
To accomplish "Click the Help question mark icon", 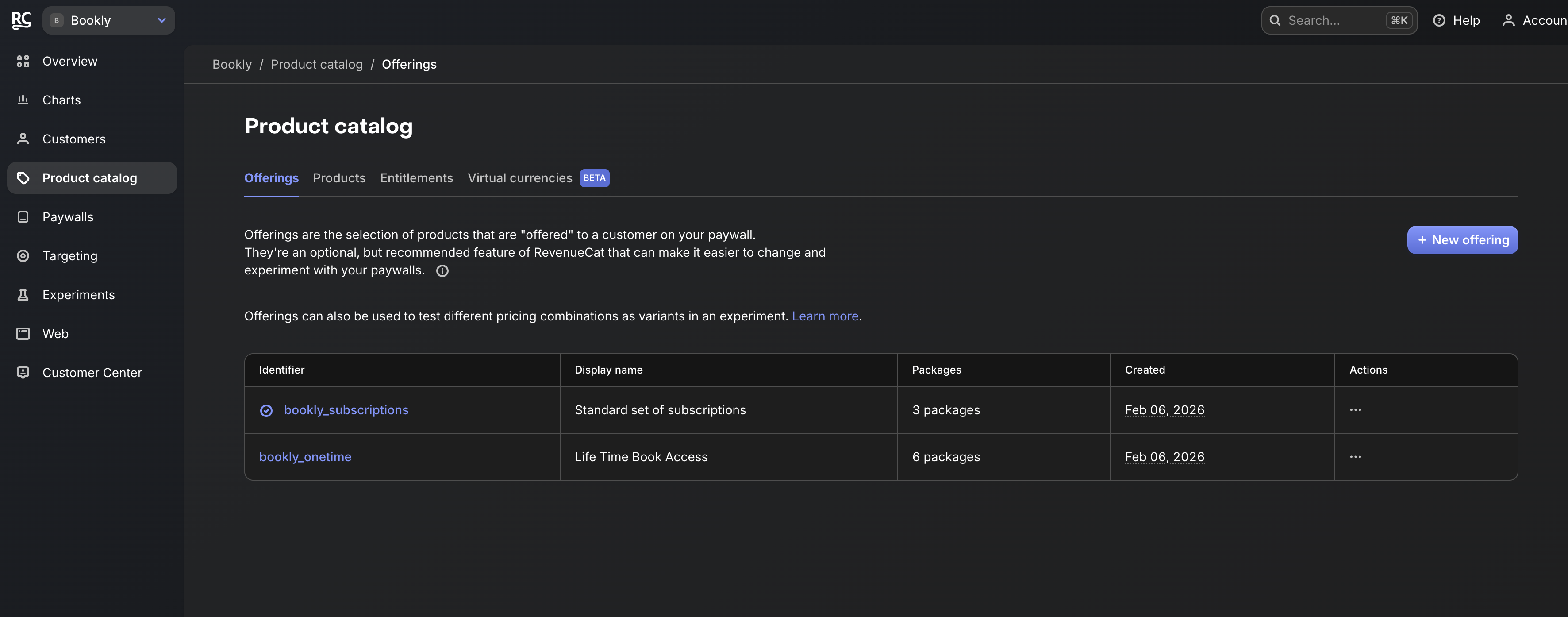I will [x=1439, y=21].
